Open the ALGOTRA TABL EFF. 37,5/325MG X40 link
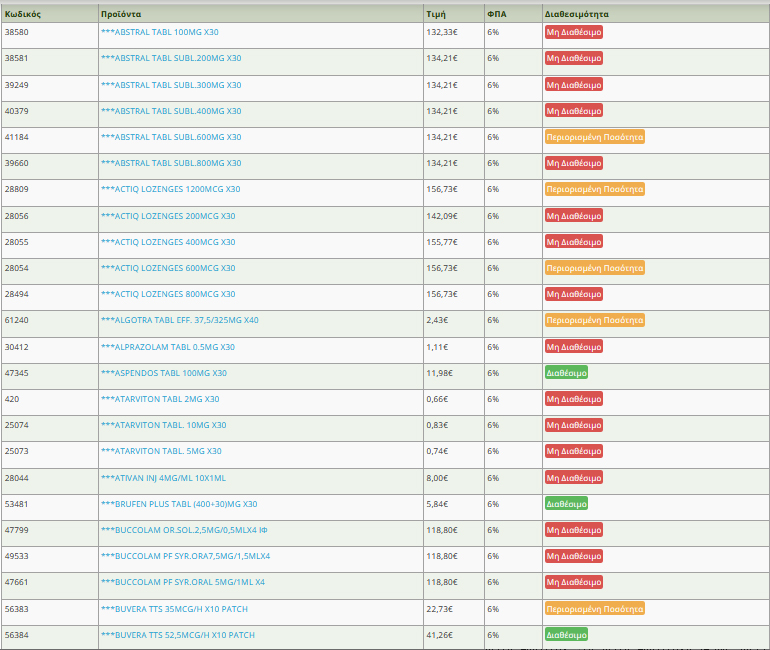 [x=179, y=320]
